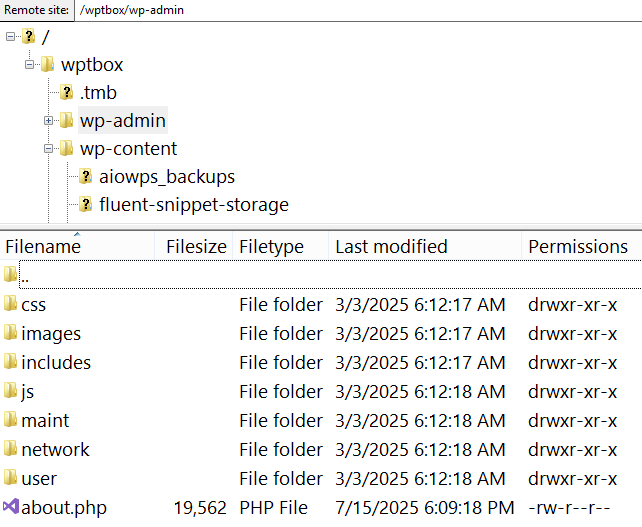The width and height of the screenshot is (642, 527).
Task: Click the root directory question-mark folder icon
Action: [x=29, y=36]
